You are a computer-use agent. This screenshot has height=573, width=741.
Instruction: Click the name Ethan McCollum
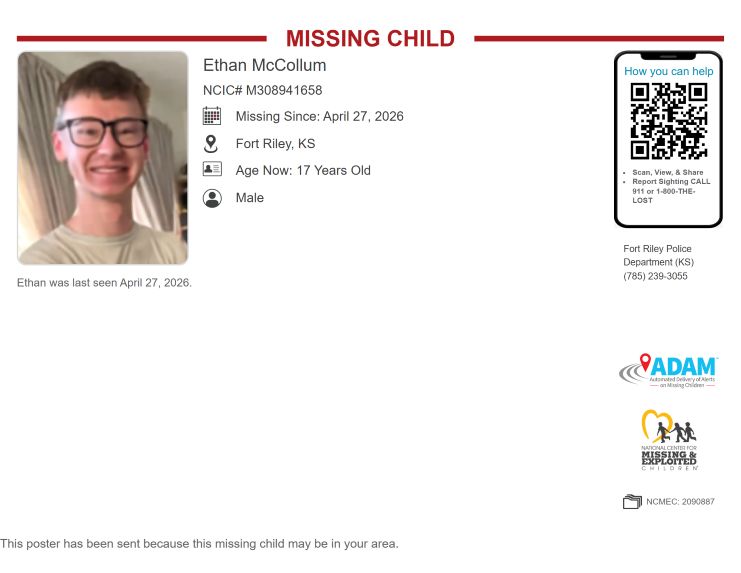point(265,65)
